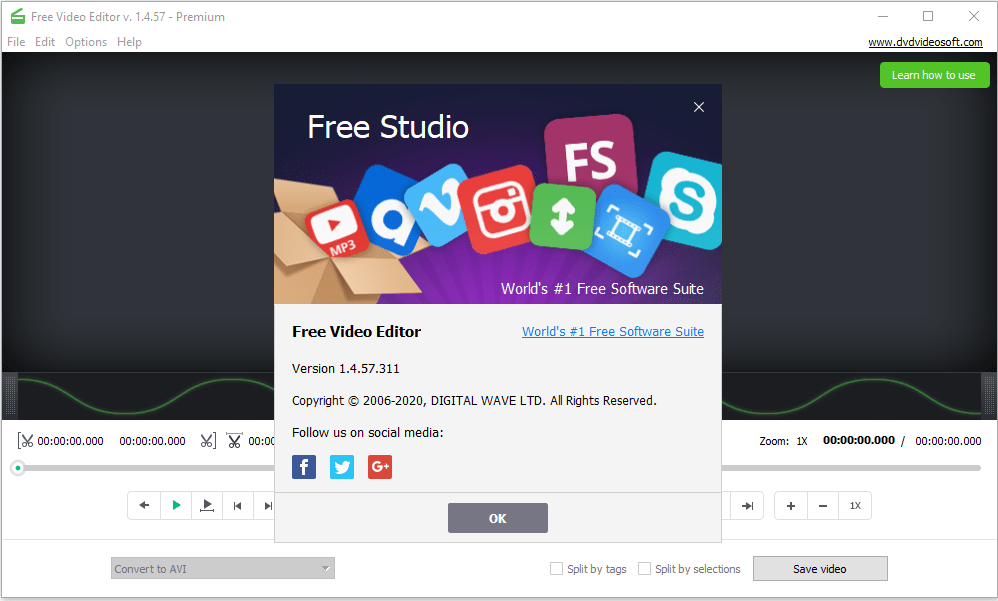Click the cut selection scissors icon
This screenshot has height=601, width=998.
234,441
